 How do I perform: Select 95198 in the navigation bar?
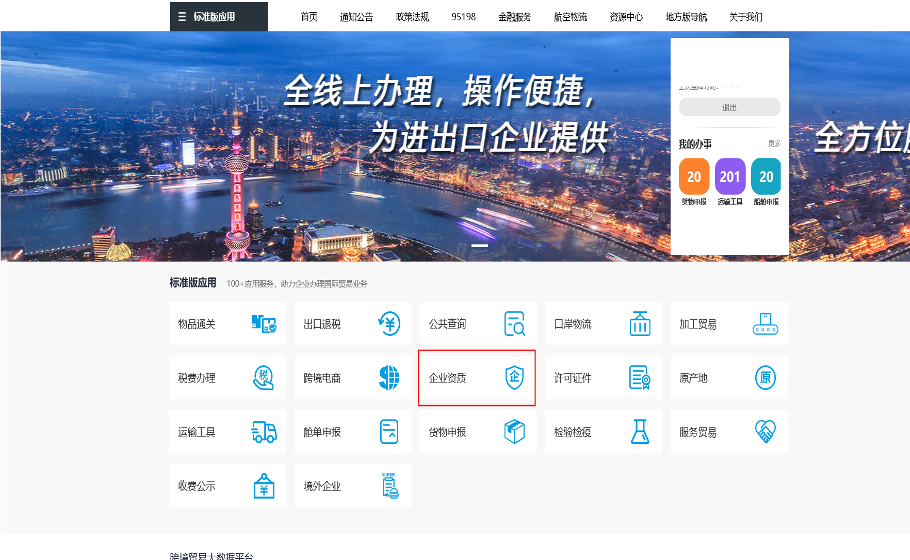point(463,17)
